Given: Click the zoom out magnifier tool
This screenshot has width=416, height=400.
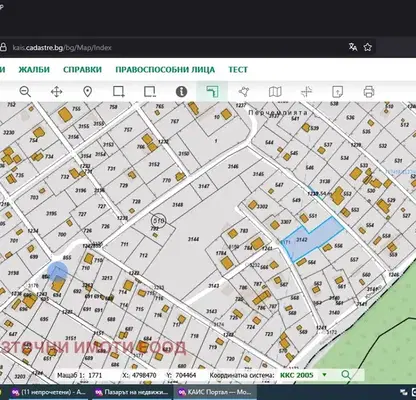Looking at the screenshot, I should 25,91.
